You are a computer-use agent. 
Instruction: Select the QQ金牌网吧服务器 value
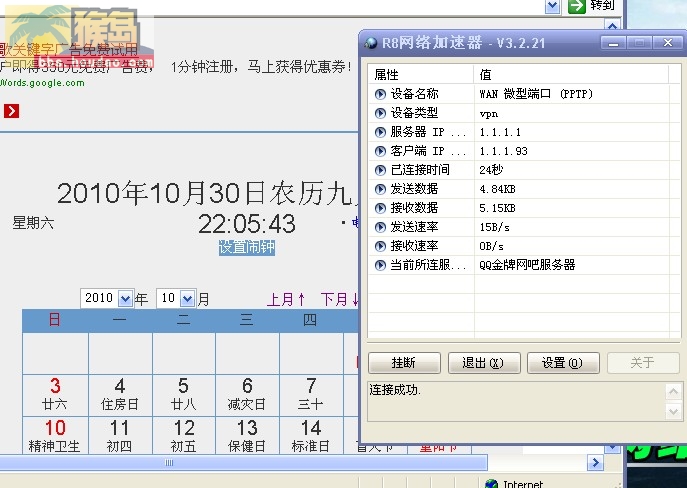coord(527,265)
